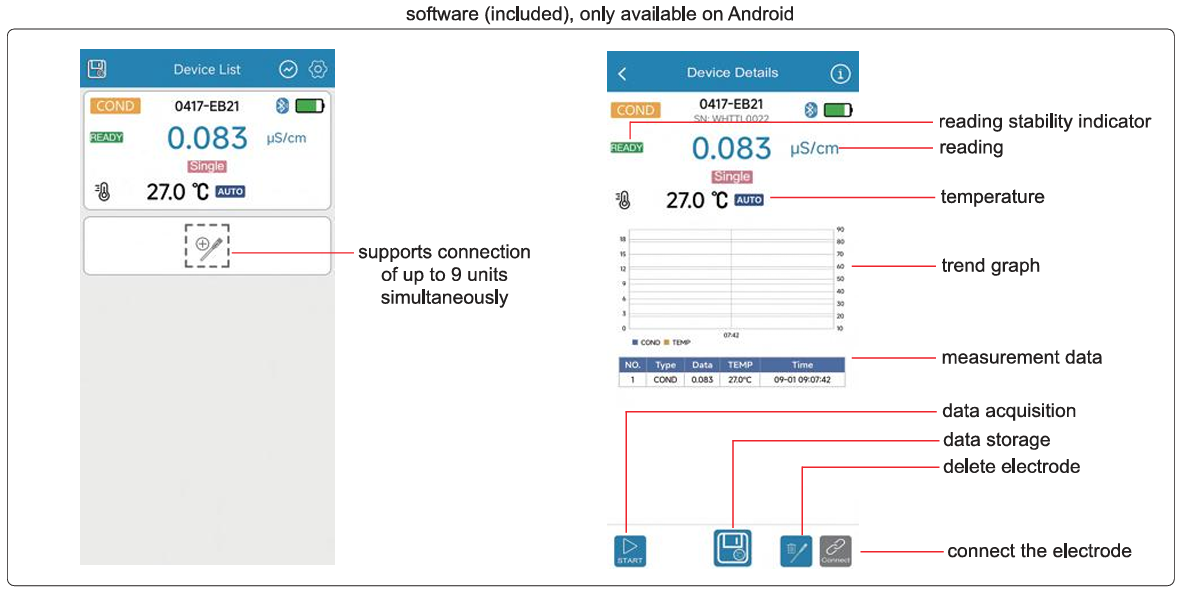Click the trend graph plot area
Screen dimensions: 1188x600
(x=731, y=280)
